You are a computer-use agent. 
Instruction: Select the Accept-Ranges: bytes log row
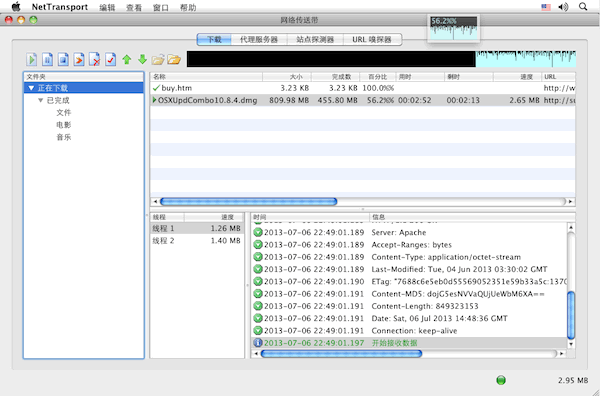click(409, 245)
